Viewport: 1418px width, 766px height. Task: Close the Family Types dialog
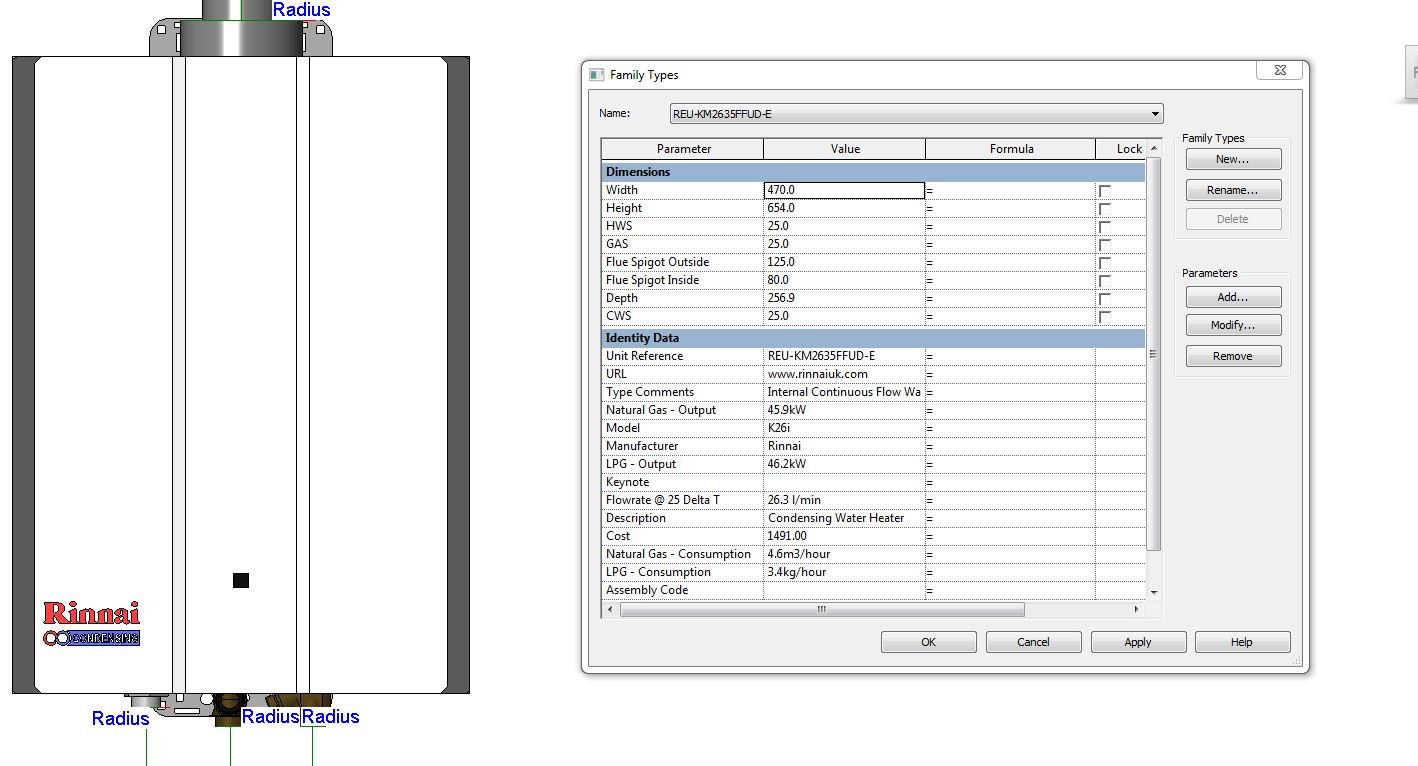[x=1279, y=70]
